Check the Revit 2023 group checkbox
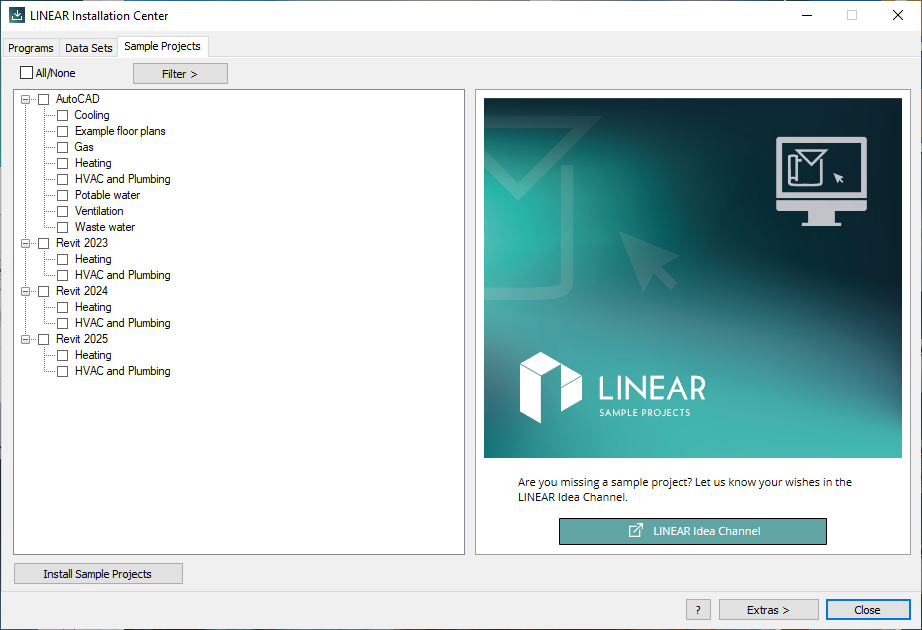This screenshot has height=630, width=922. 44,243
